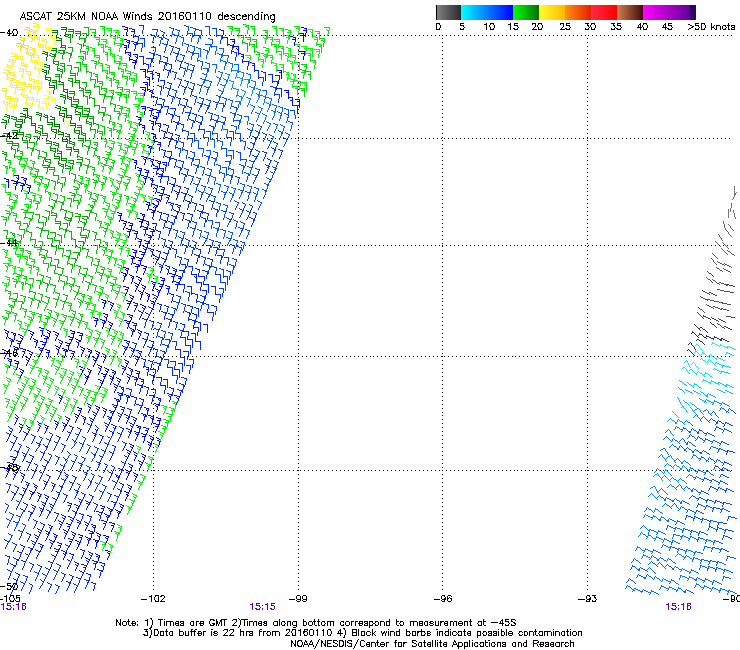The width and height of the screenshot is (740, 650).
Task: Click the orange 25-30 knots legend segment
Action: [578, 12]
